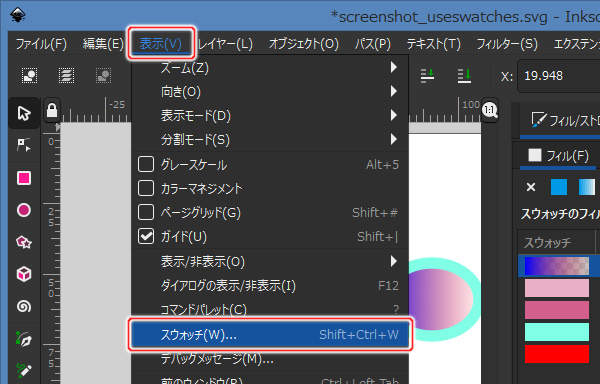Expand the 向き(O) submenu
Image resolution: width=600 pixels, height=384 pixels.
[270, 92]
